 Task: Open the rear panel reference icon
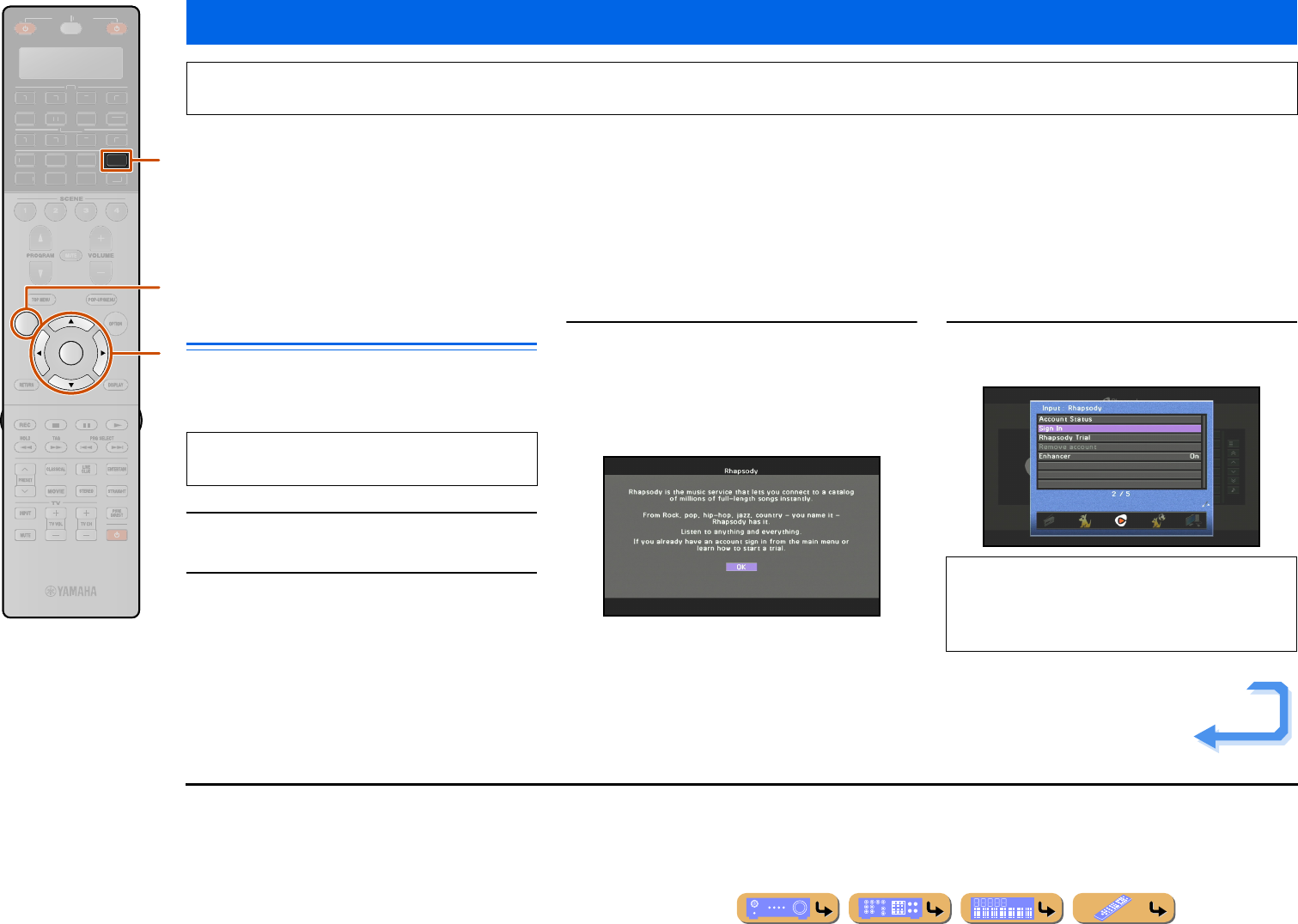[x=899, y=908]
